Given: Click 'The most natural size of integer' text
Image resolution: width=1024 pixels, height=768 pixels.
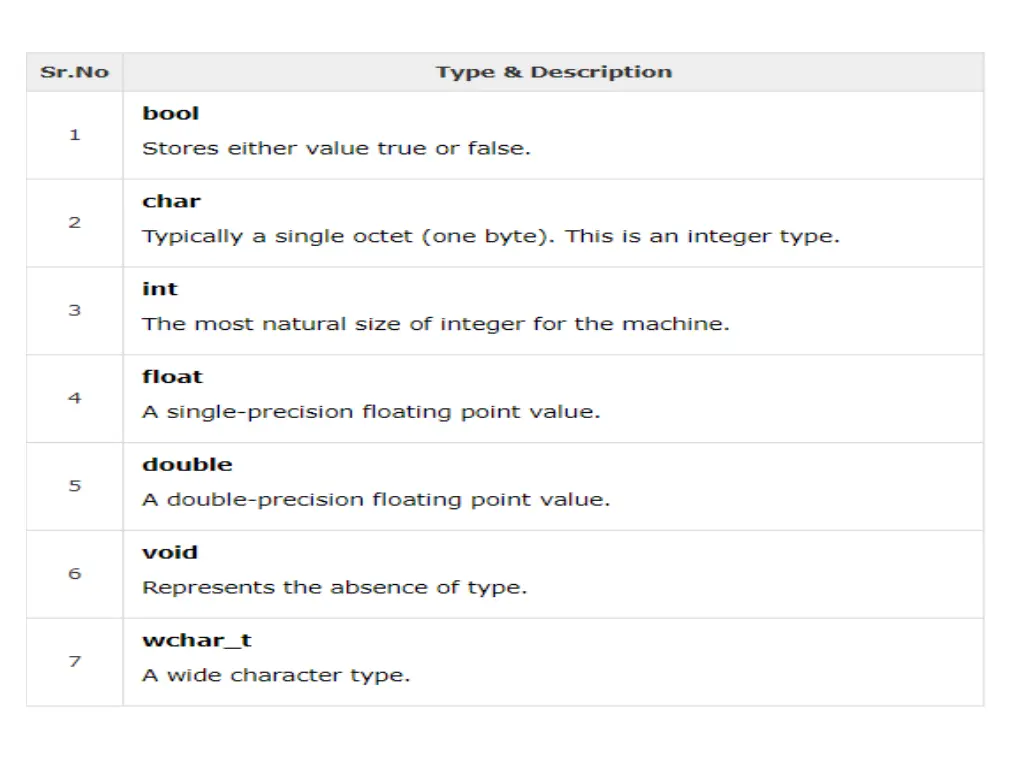Looking at the screenshot, I should (436, 324).
